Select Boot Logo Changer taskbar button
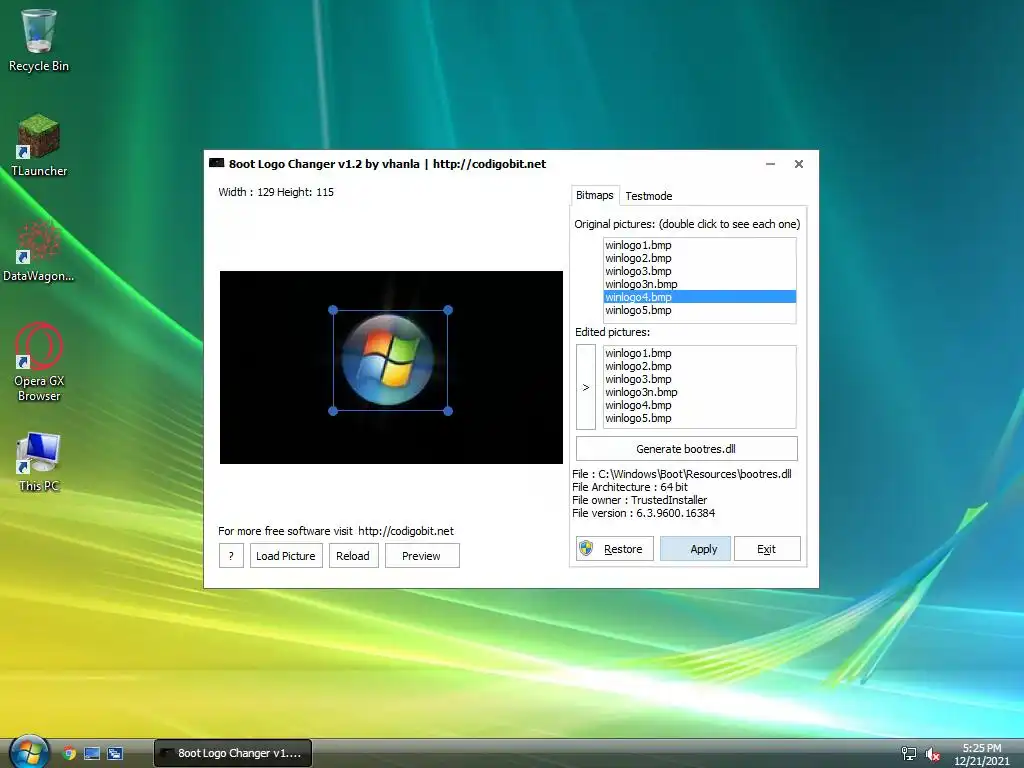The image size is (1024, 768). (233, 753)
